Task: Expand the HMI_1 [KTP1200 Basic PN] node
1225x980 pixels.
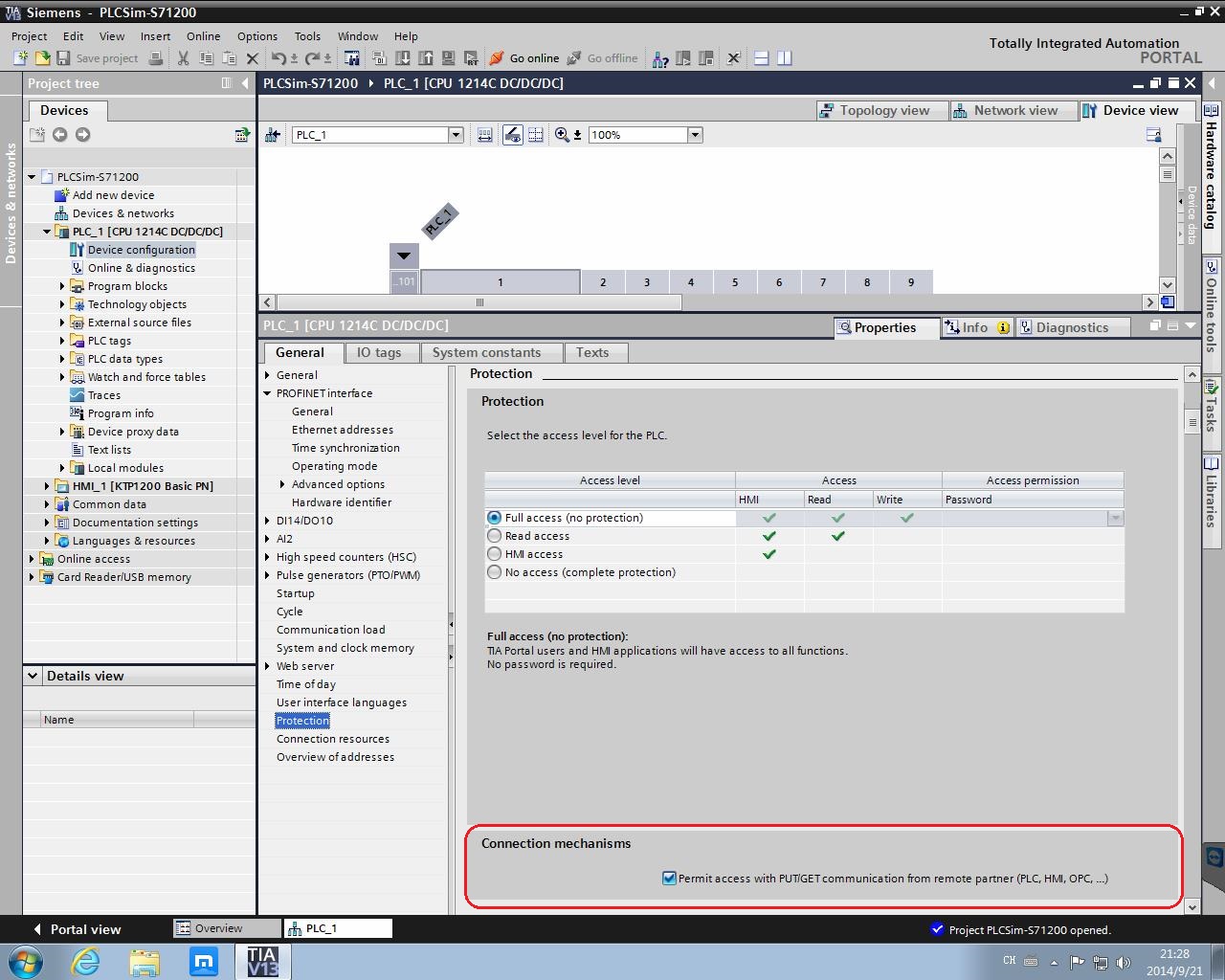Action: coord(47,486)
